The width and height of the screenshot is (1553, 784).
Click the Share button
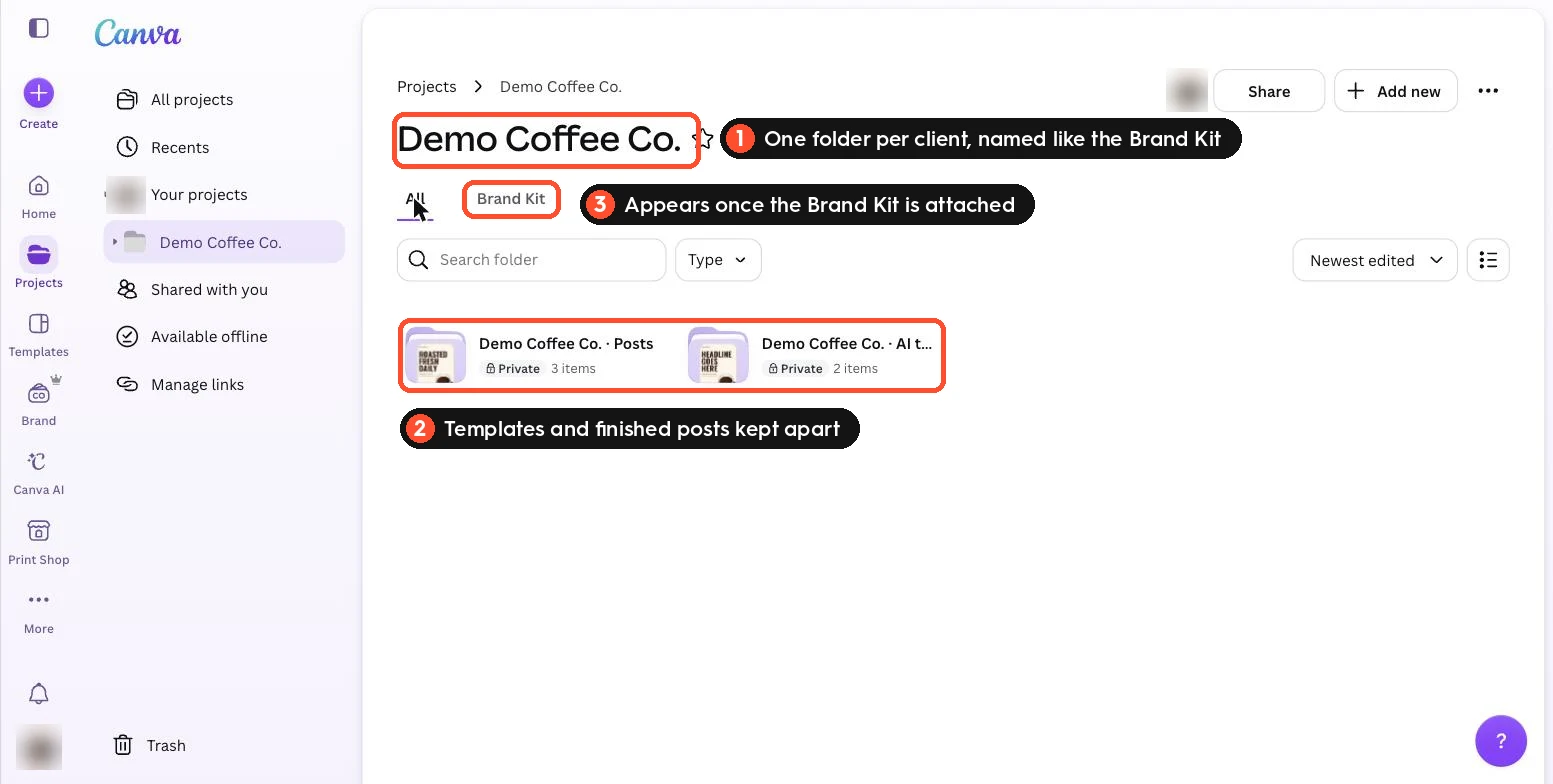coord(1269,91)
